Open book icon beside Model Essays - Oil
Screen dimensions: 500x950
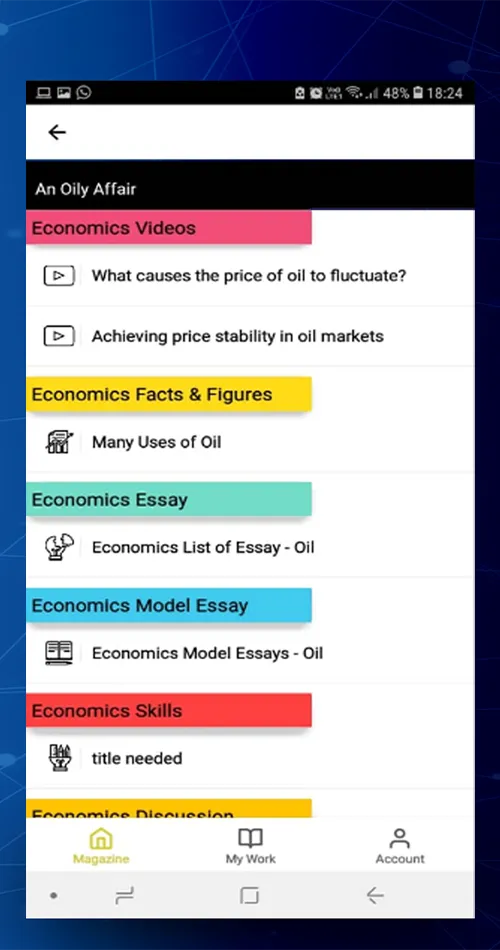pyautogui.click(x=59, y=653)
